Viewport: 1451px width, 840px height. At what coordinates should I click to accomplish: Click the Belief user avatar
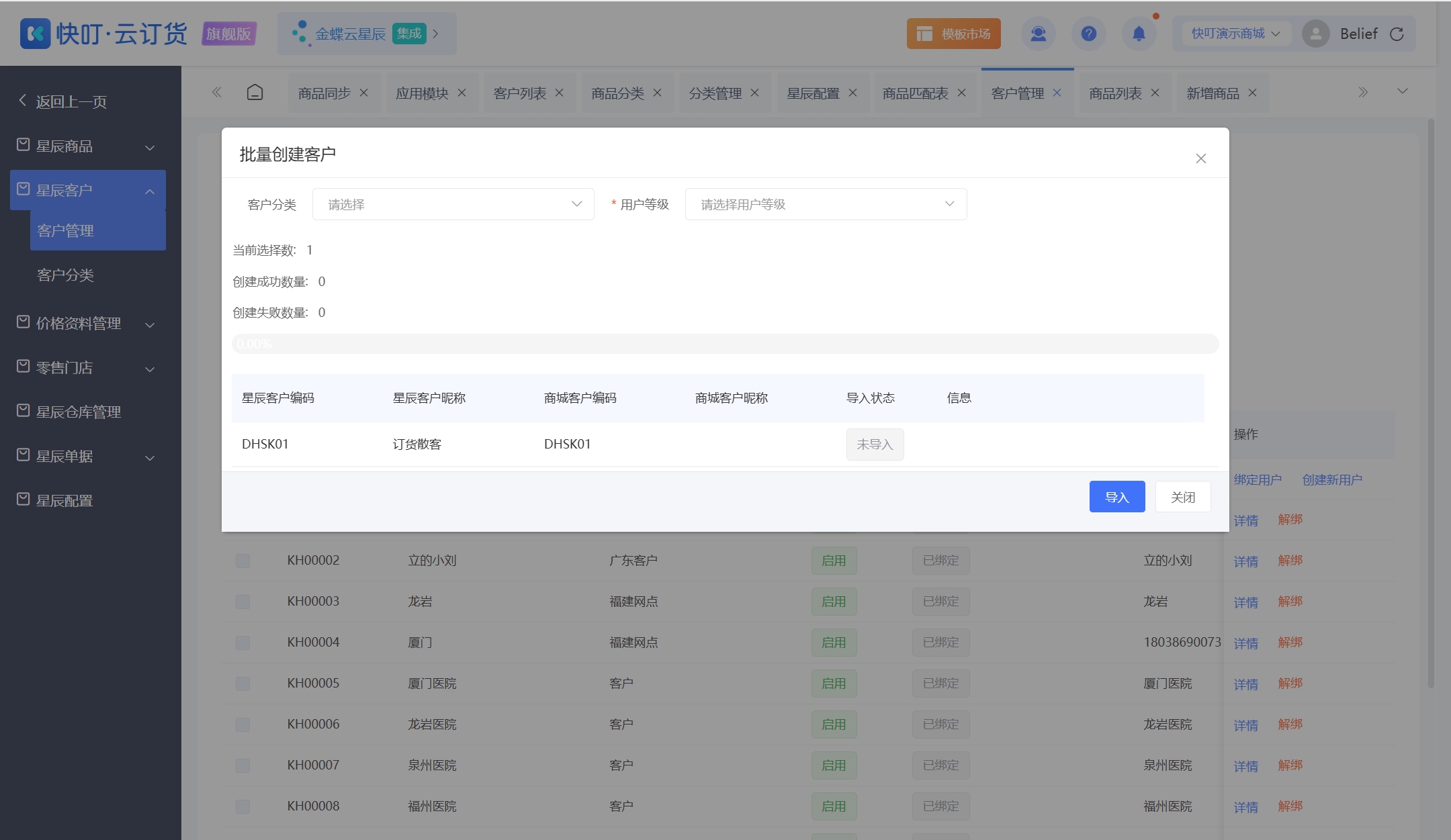point(1315,34)
